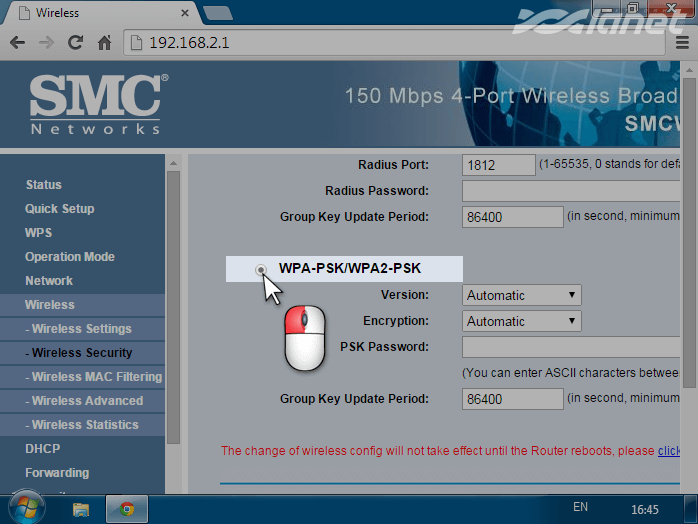The width and height of the screenshot is (698, 524).
Task: Open File Explorer from the taskbar
Action: click(x=81, y=509)
